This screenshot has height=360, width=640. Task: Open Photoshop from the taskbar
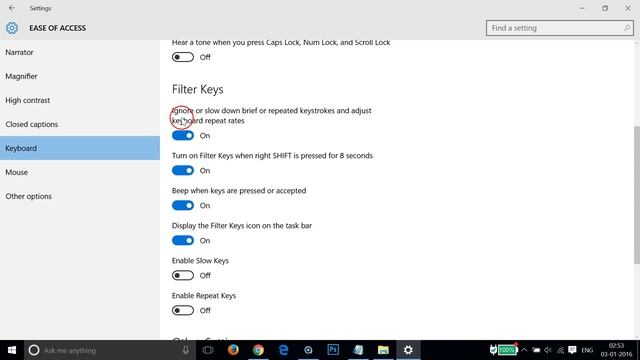coord(333,350)
